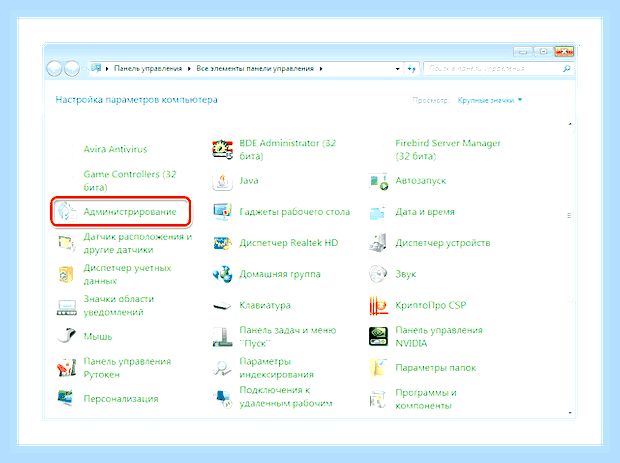Image resolution: width=620 pixels, height=463 pixels.
Task: Open the Значки области уведомлений icon
Action: click(66, 306)
